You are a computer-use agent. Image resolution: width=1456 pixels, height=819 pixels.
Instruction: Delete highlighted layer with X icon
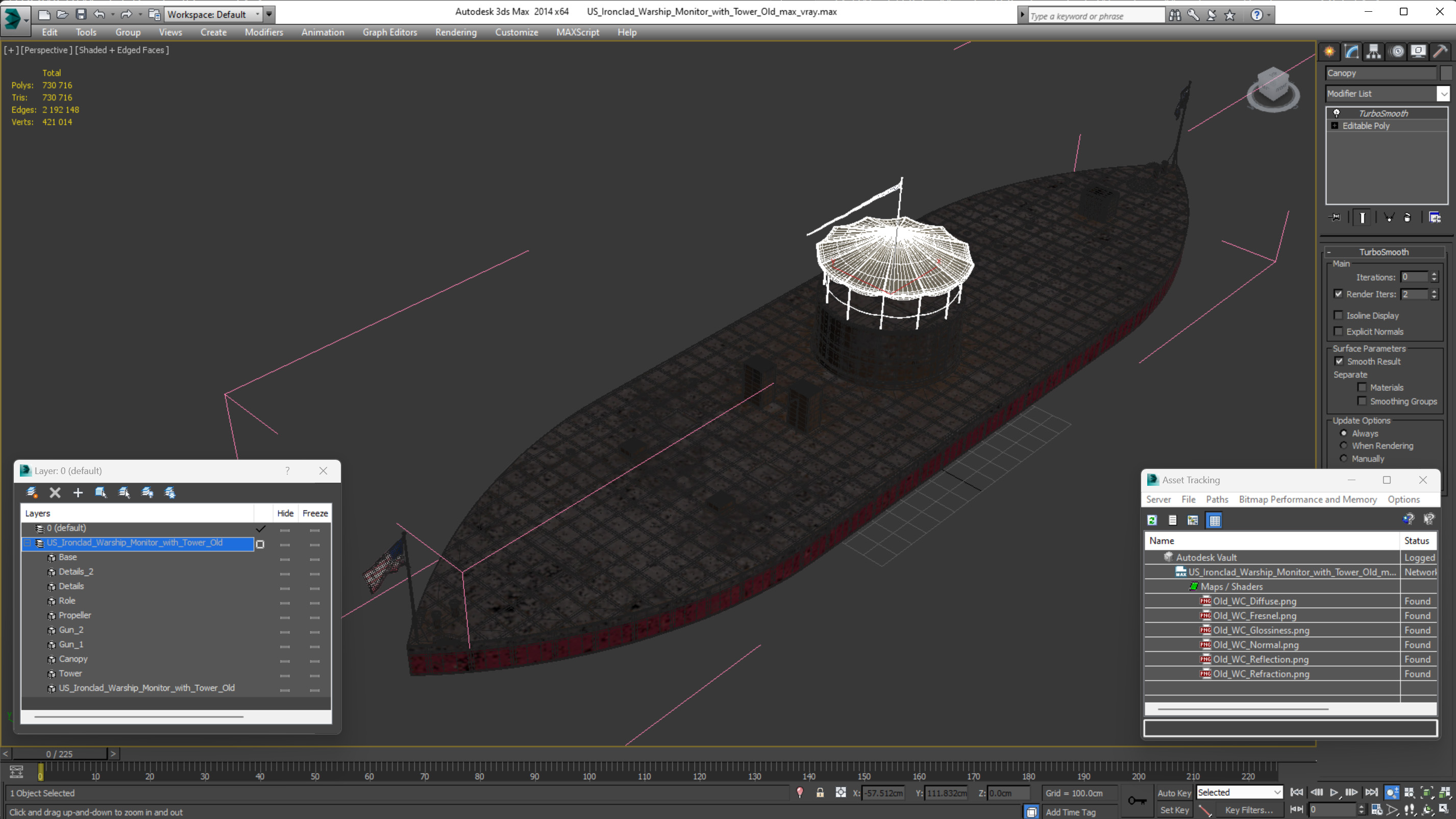55,492
